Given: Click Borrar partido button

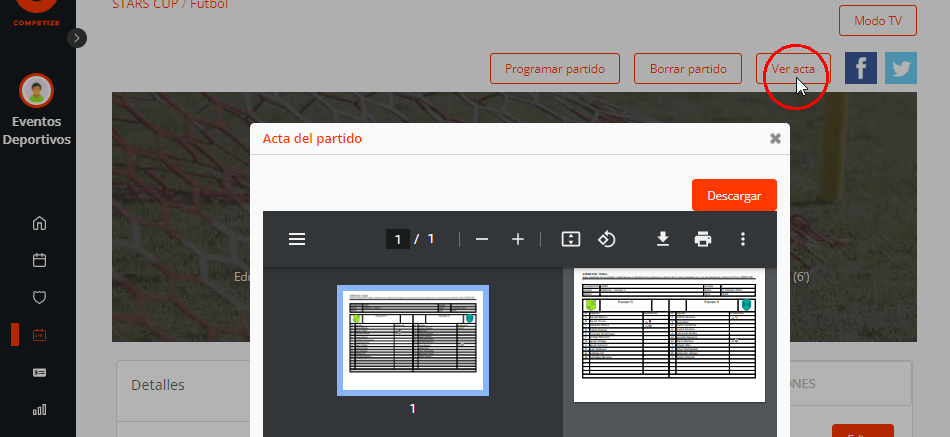Looking at the screenshot, I should point(688,68).
